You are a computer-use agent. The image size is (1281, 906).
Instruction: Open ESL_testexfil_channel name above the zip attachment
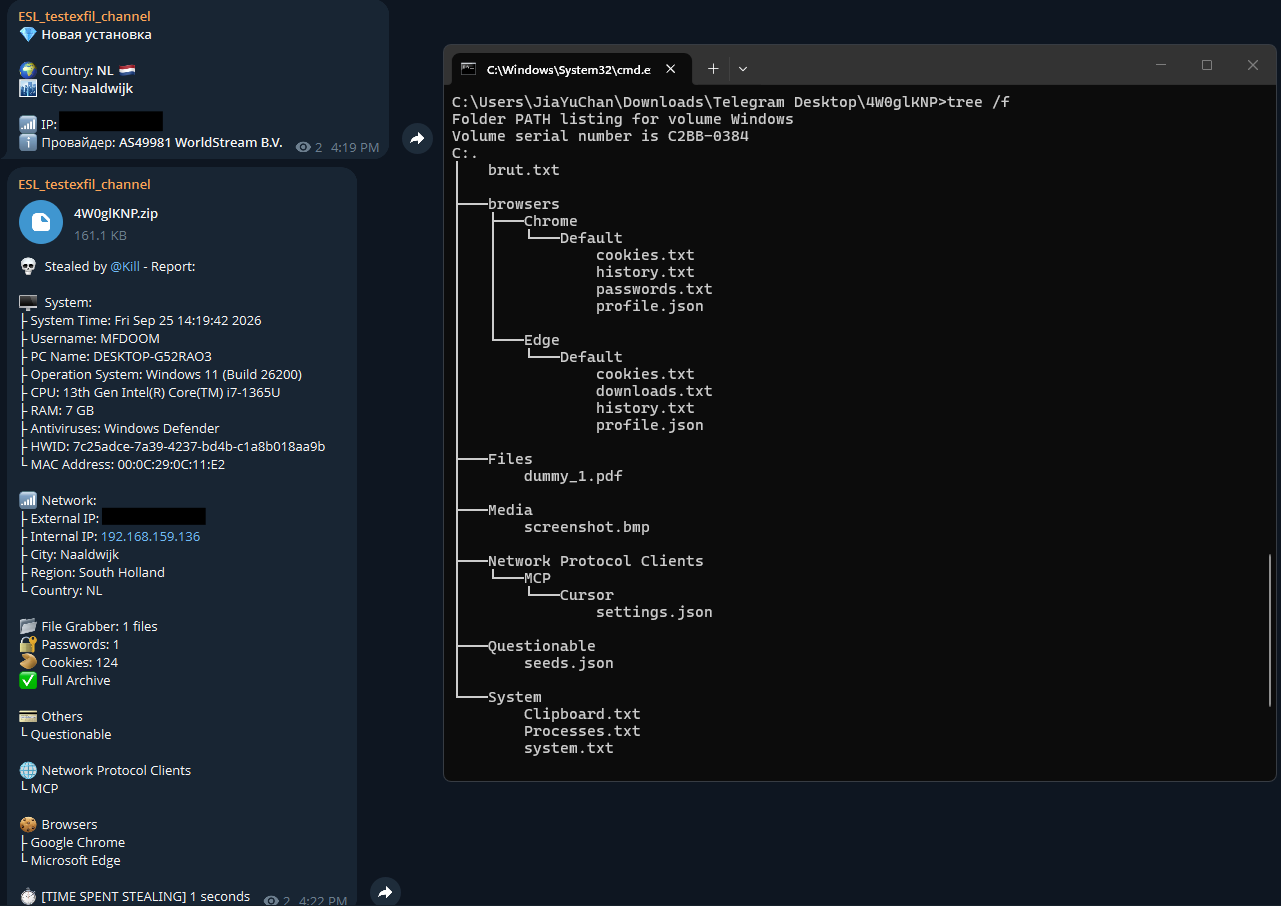(84, 184)
